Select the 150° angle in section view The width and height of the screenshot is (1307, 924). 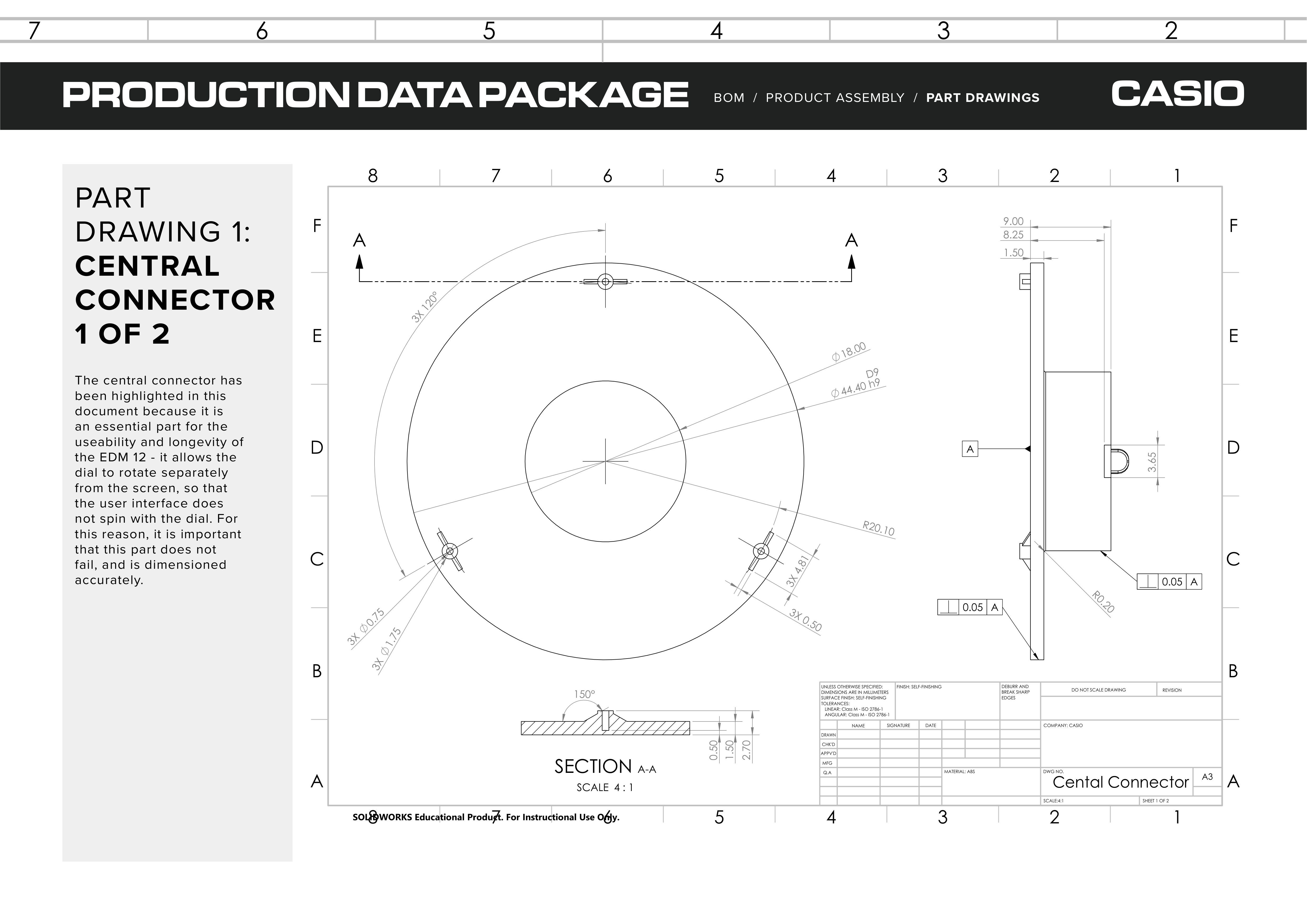point(584,695)
